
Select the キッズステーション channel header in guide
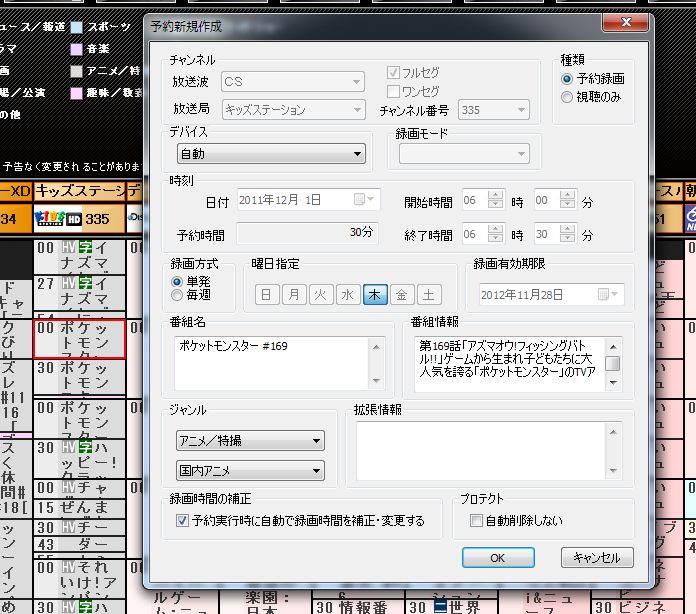80,191
